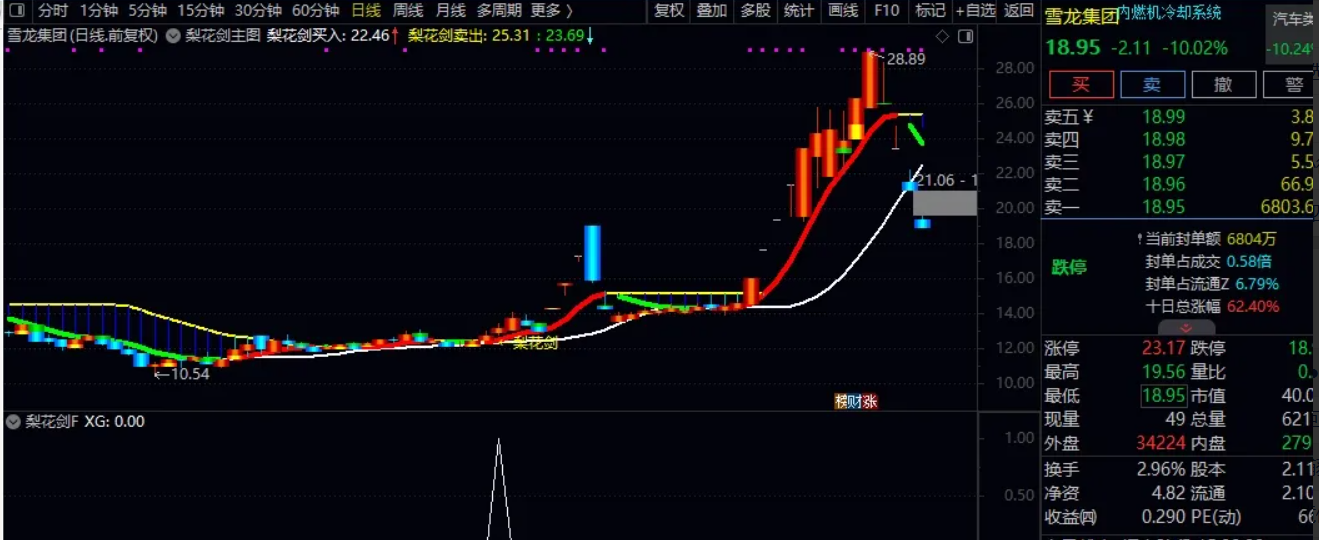Click the 警 alert button
Screen dimensions: 1319x540
[x=1292, y=85]
